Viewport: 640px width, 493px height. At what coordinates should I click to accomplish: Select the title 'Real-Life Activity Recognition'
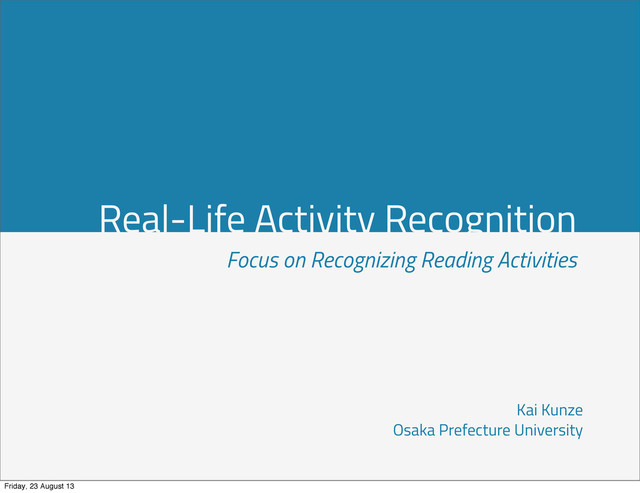click(x=337, y=218)
